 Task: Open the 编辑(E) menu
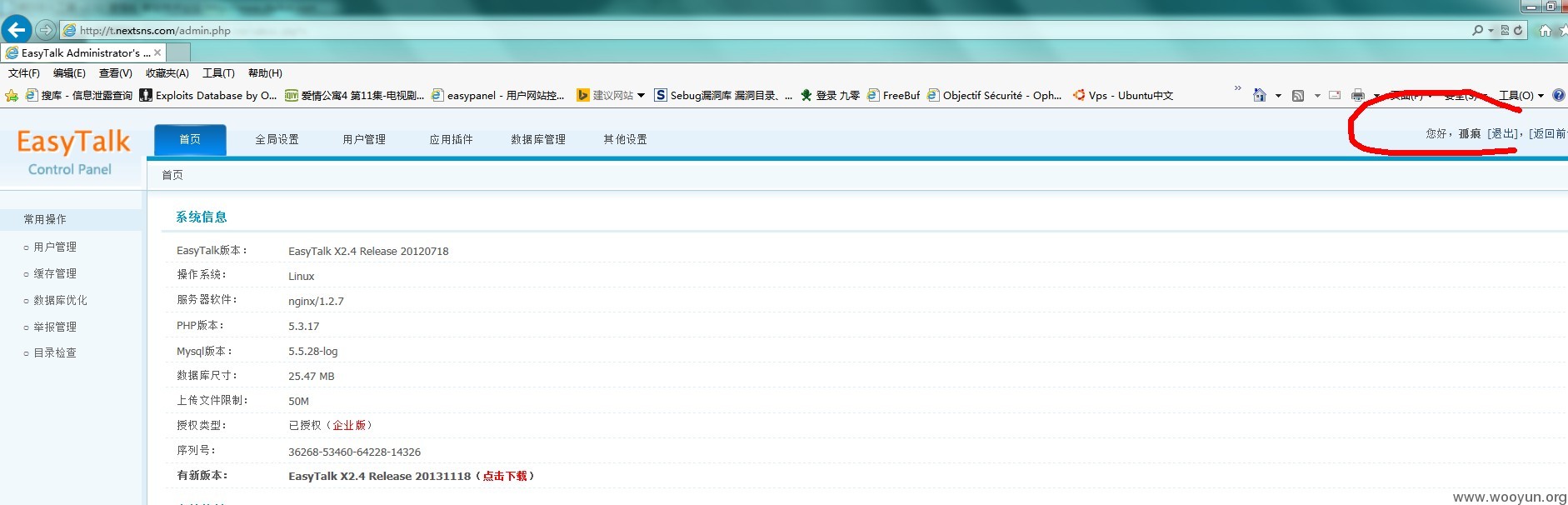point(69,73)
